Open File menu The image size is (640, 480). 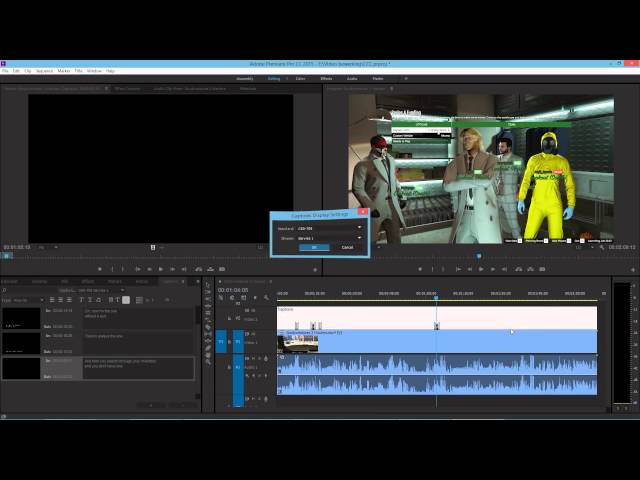[5, 71]
